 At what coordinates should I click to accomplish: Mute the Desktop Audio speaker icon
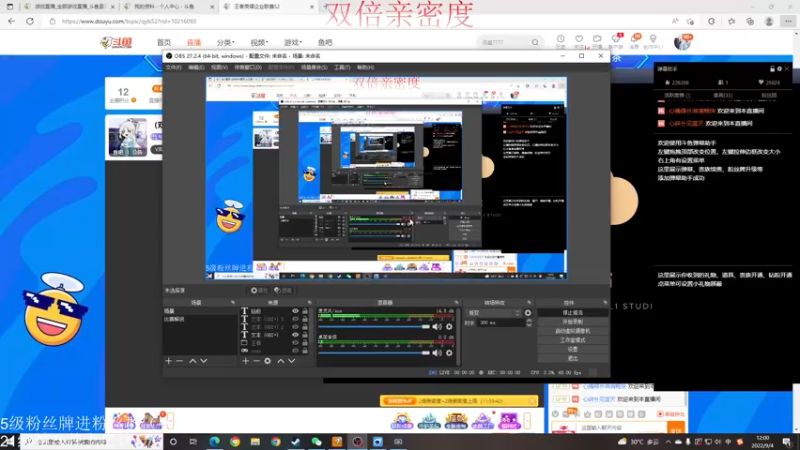pos(437,353)
